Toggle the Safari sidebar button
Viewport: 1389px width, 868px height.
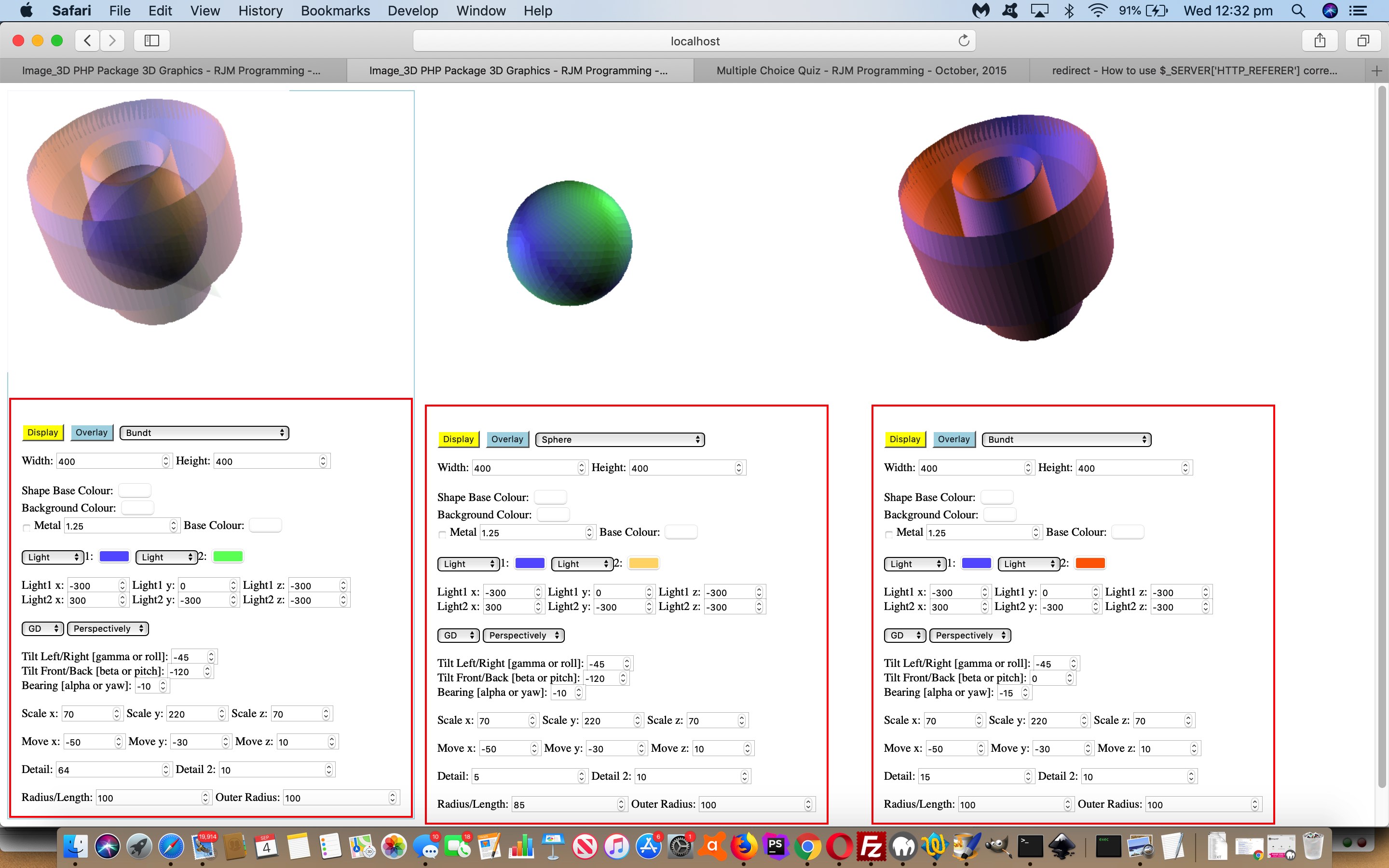pyautogui.click(x=151, y=40)
